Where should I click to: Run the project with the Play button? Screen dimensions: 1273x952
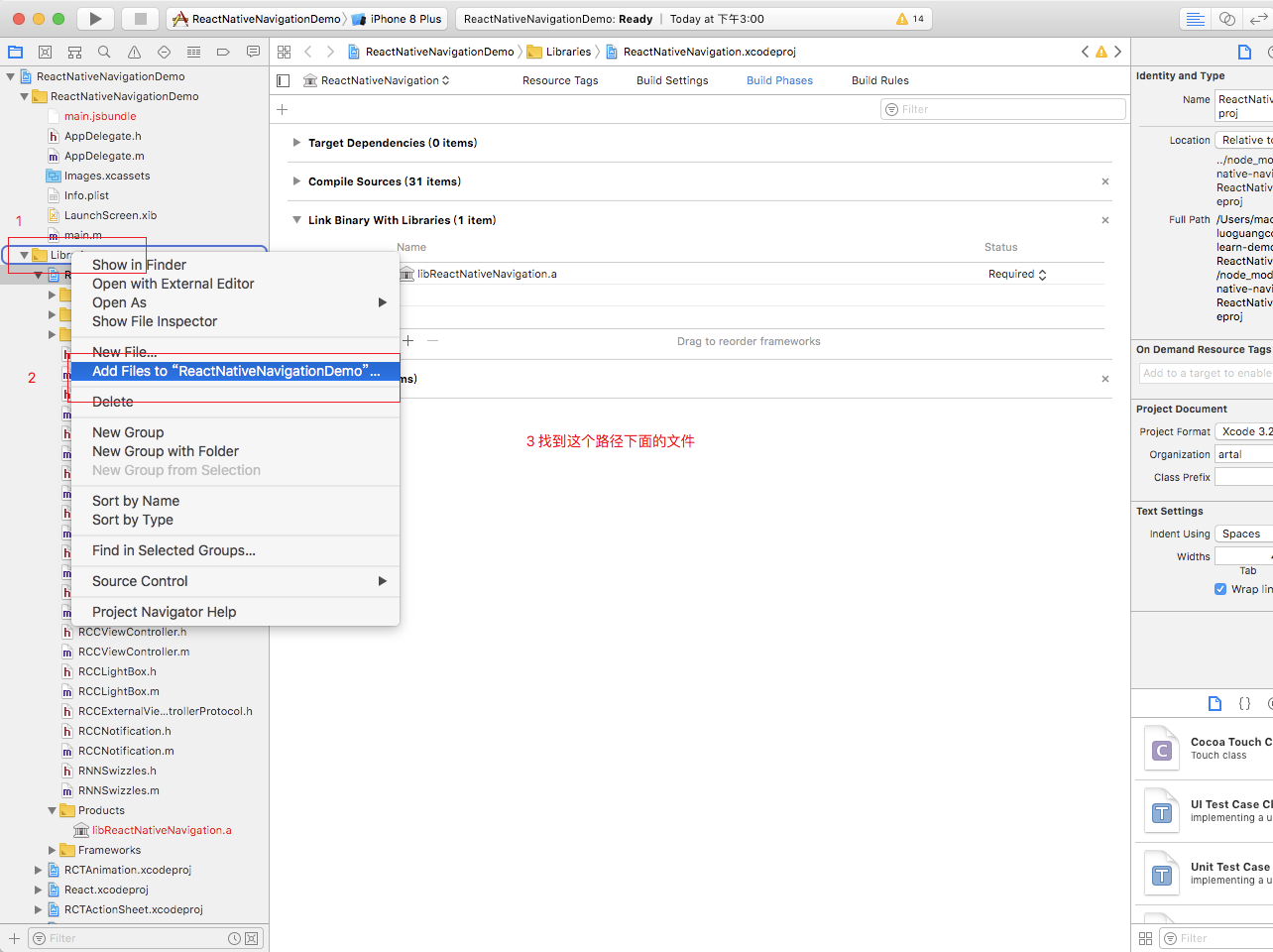click(95, 19)
